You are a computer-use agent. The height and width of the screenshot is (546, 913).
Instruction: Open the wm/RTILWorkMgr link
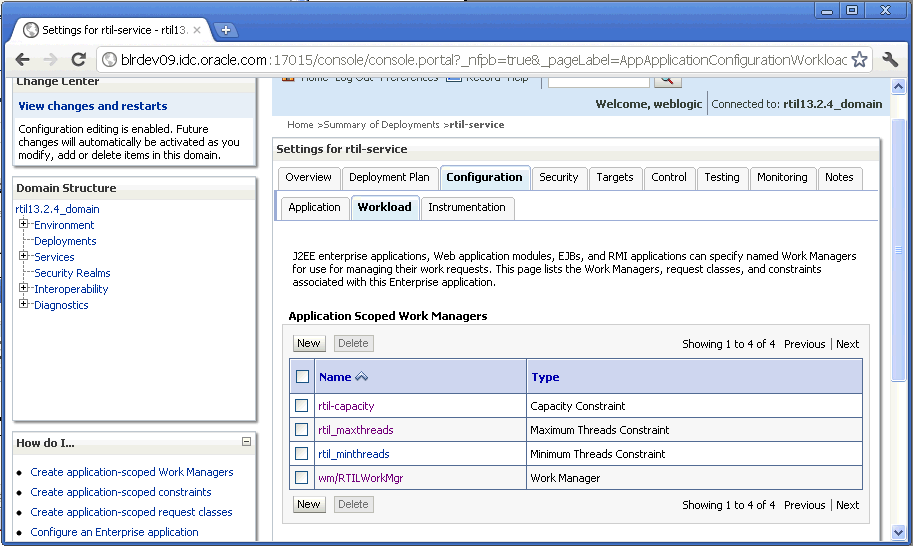[x=360, y=478]
